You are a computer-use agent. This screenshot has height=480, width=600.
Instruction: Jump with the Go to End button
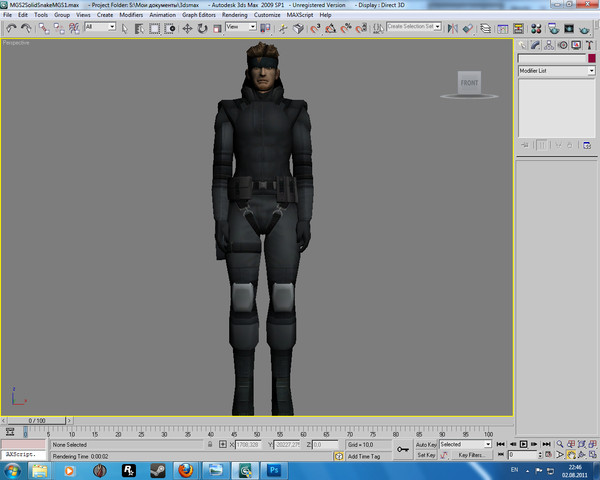click(546, 444)
